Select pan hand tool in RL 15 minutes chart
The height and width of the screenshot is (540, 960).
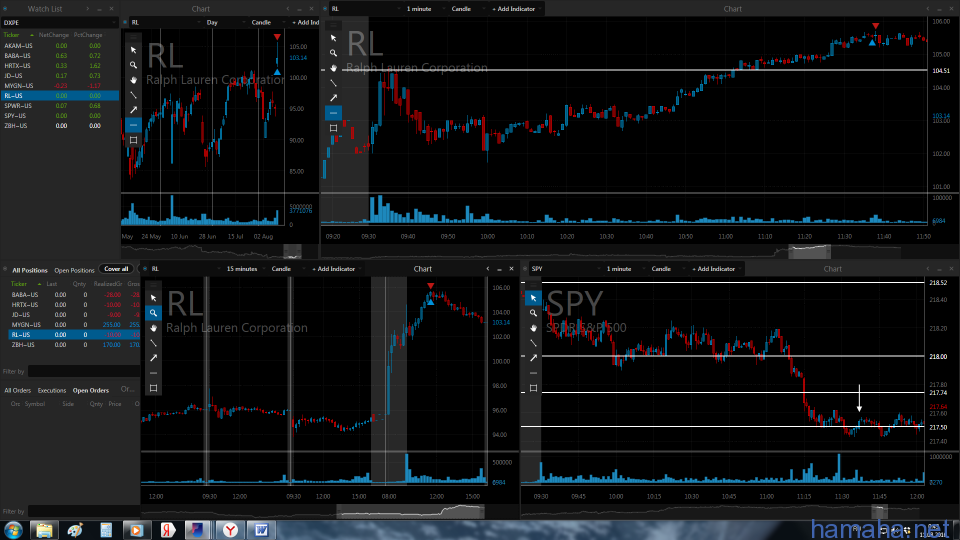(154, 328)
